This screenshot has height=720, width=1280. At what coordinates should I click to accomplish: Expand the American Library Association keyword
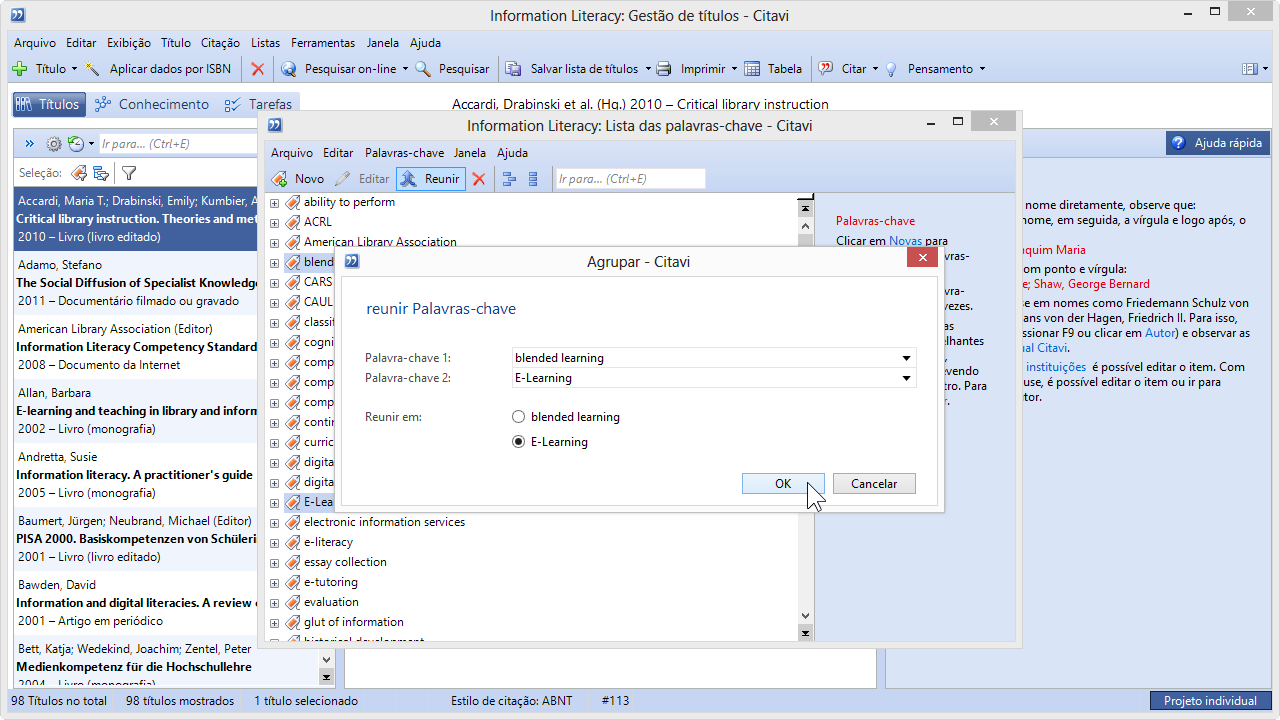(275, 242)
